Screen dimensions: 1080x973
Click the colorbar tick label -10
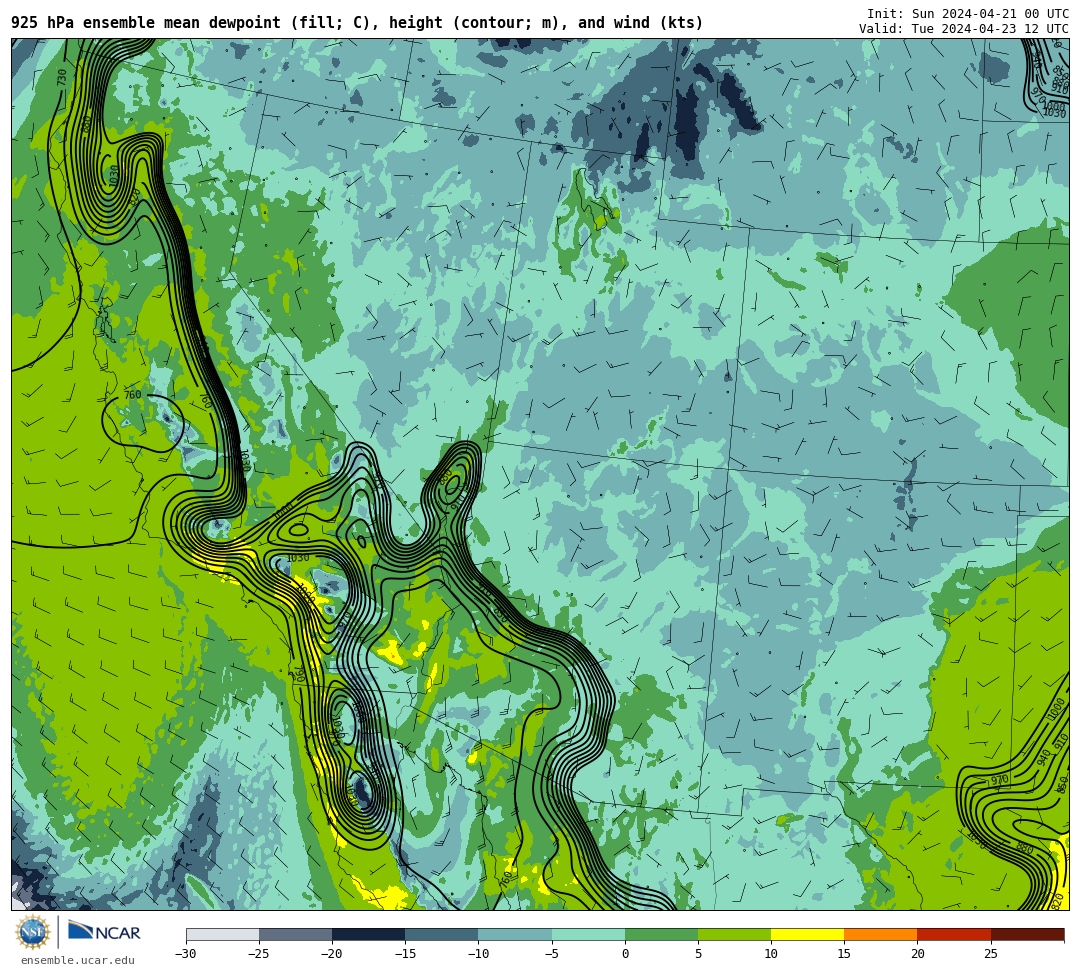pos(478,954)
